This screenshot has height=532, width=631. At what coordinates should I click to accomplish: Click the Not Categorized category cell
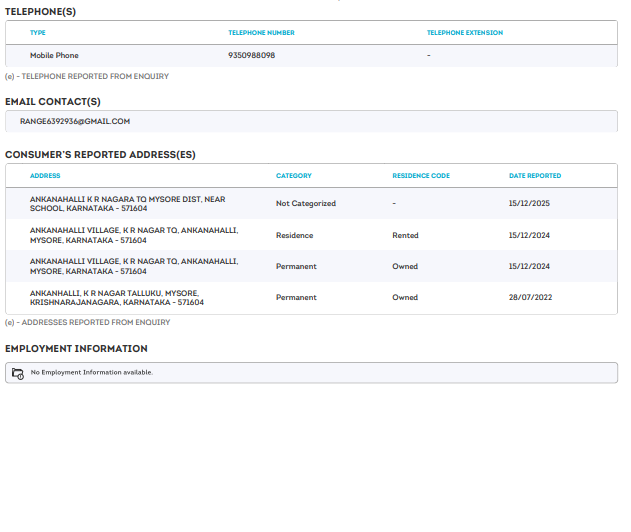305,204
